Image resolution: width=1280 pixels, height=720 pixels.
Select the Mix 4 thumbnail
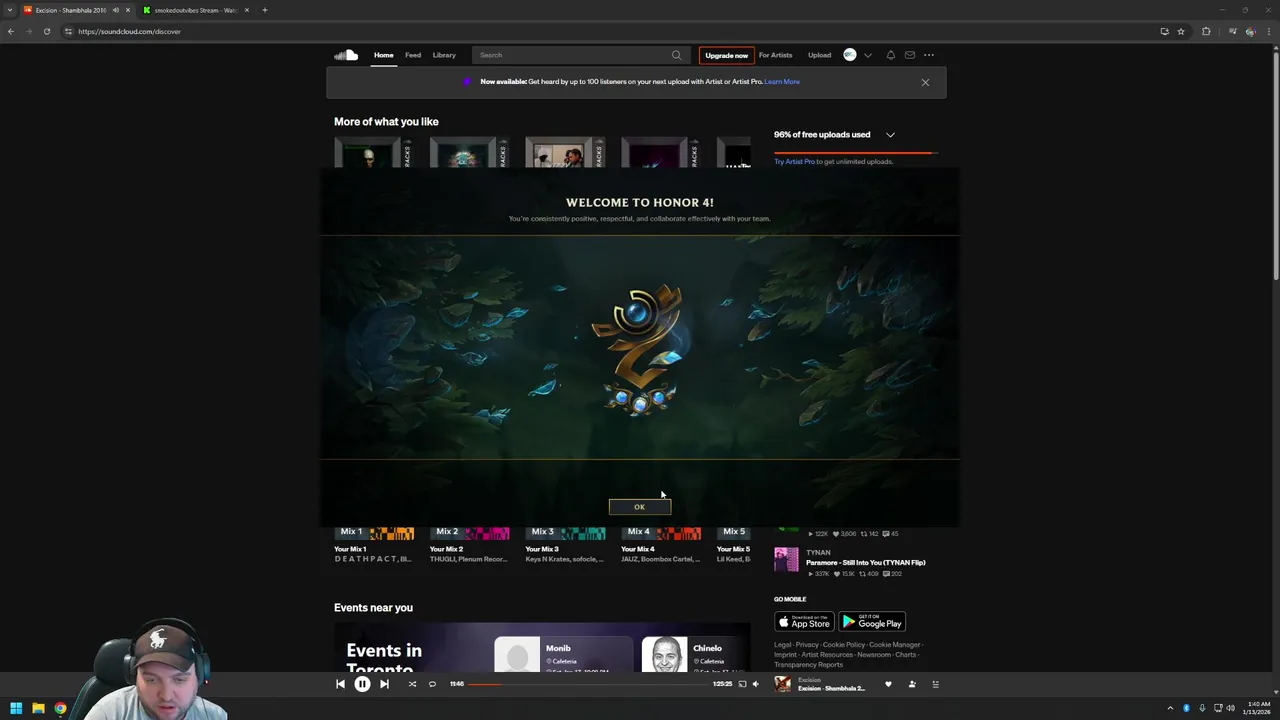[661, 533]
